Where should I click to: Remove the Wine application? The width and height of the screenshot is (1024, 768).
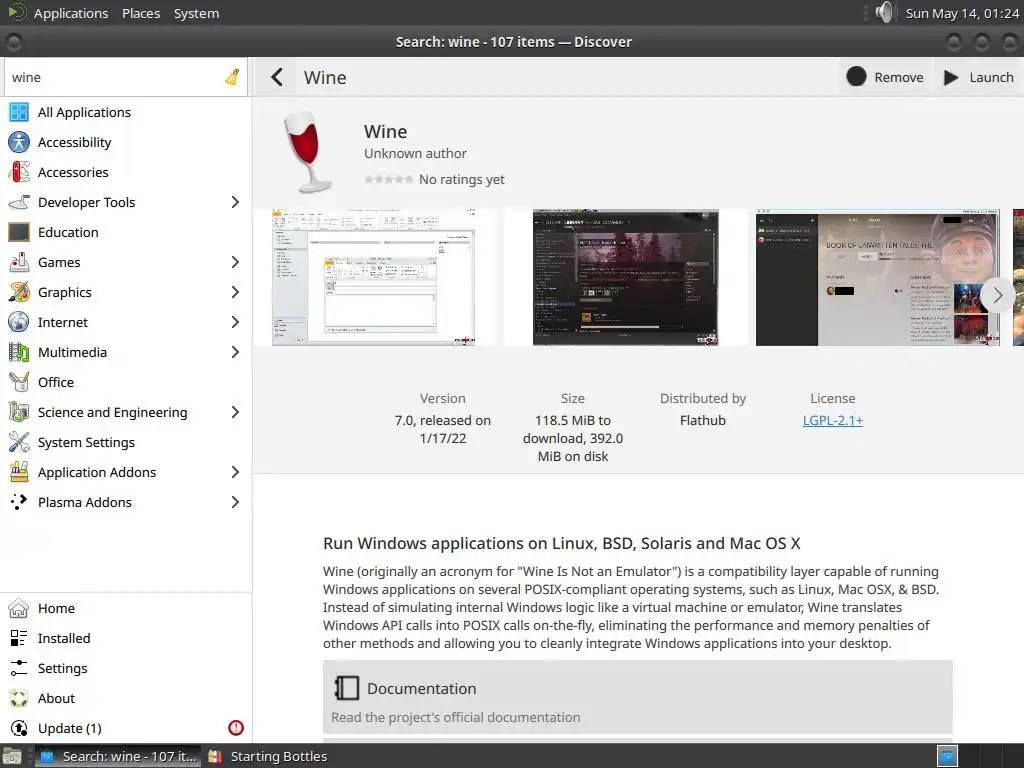pyautogui.click(x=886, y=77)
